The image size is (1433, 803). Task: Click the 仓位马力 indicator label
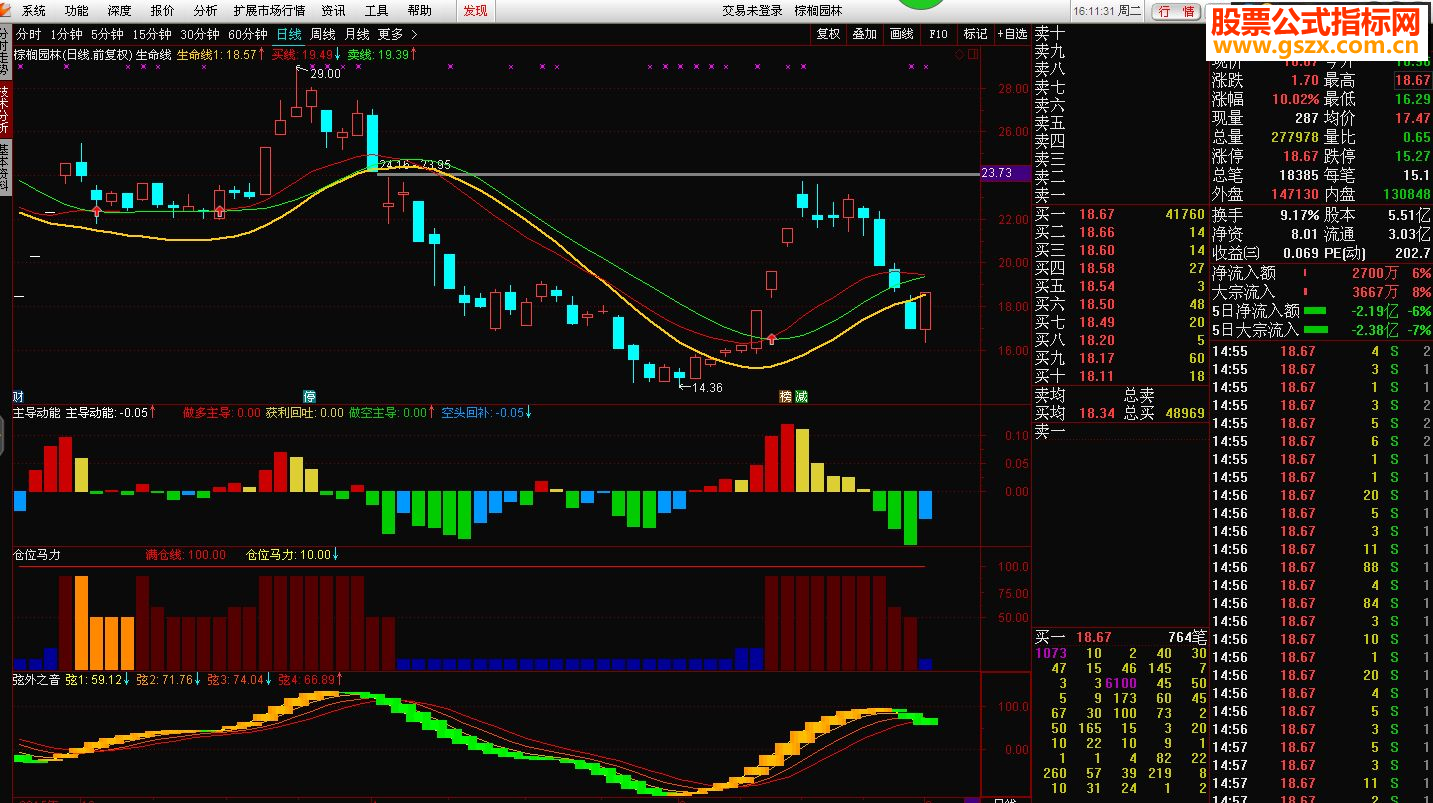[36, 554]
